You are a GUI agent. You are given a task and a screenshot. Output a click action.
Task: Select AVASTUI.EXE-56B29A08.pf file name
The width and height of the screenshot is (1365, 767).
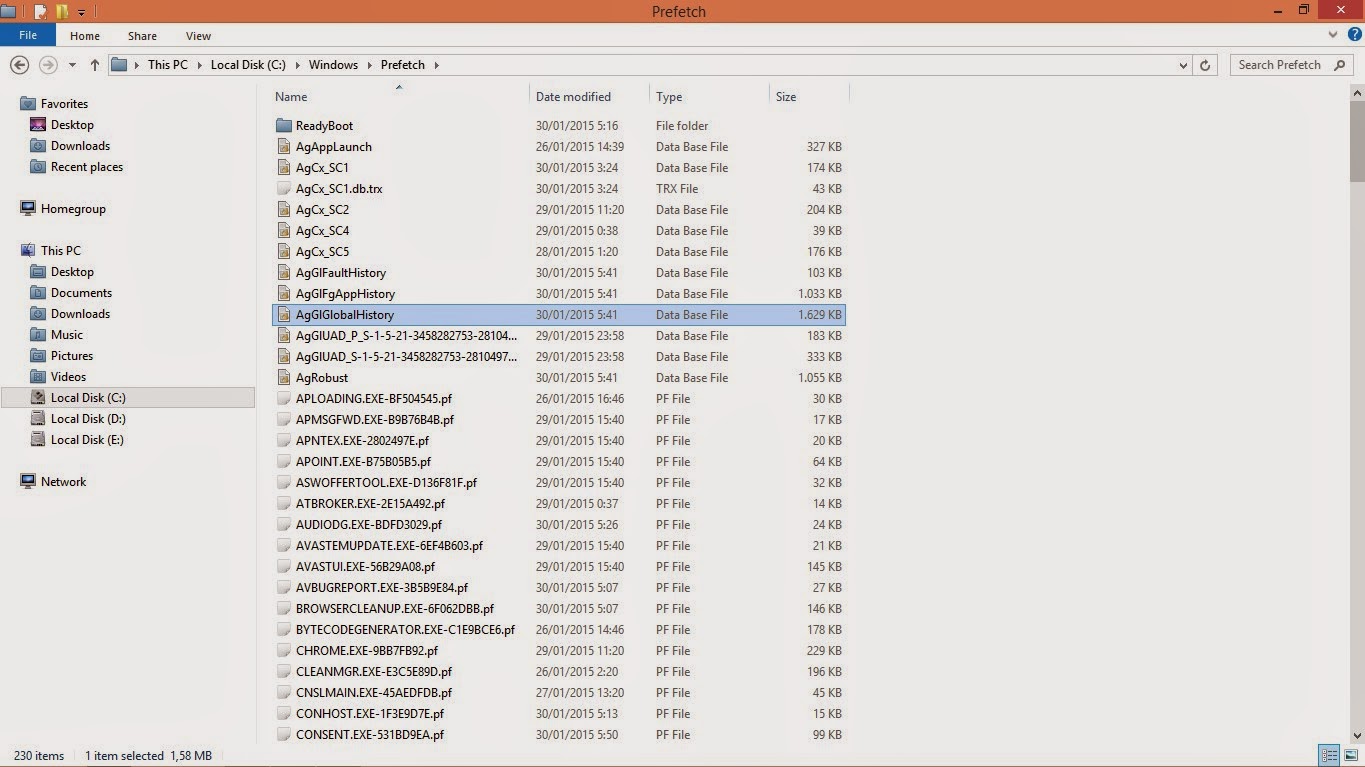[x=365, y=567]
